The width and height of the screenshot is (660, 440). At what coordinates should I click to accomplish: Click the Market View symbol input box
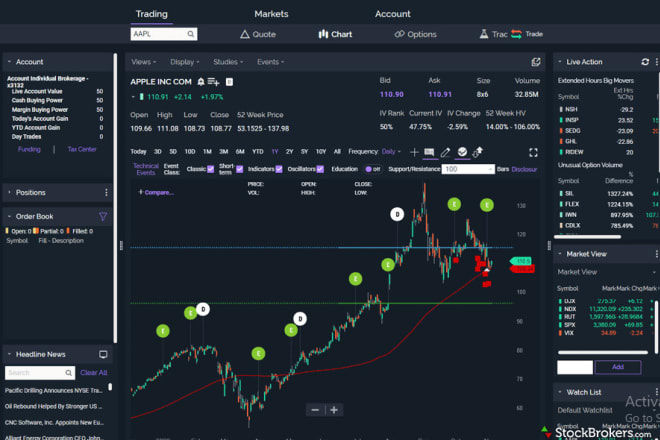point(575,367)
